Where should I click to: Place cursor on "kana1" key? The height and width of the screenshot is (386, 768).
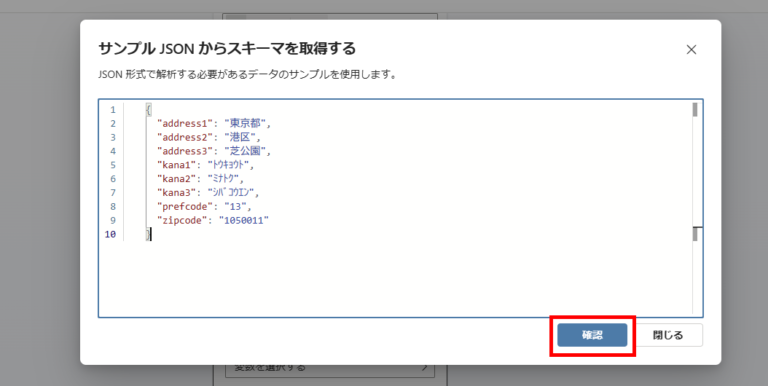[x=177, y=165]
